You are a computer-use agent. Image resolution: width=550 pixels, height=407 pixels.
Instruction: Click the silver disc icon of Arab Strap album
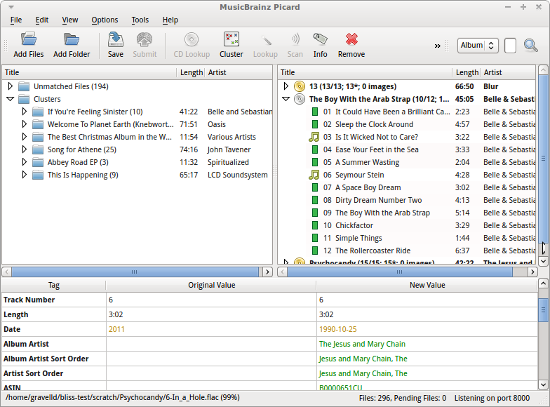coord(299,99)
